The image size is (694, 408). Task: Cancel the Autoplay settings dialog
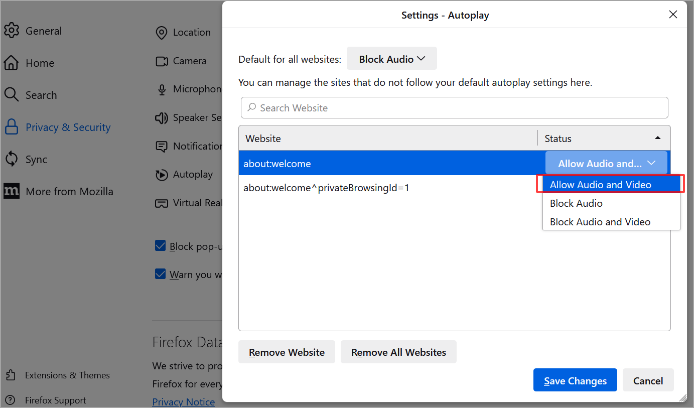tap(648, 380)
